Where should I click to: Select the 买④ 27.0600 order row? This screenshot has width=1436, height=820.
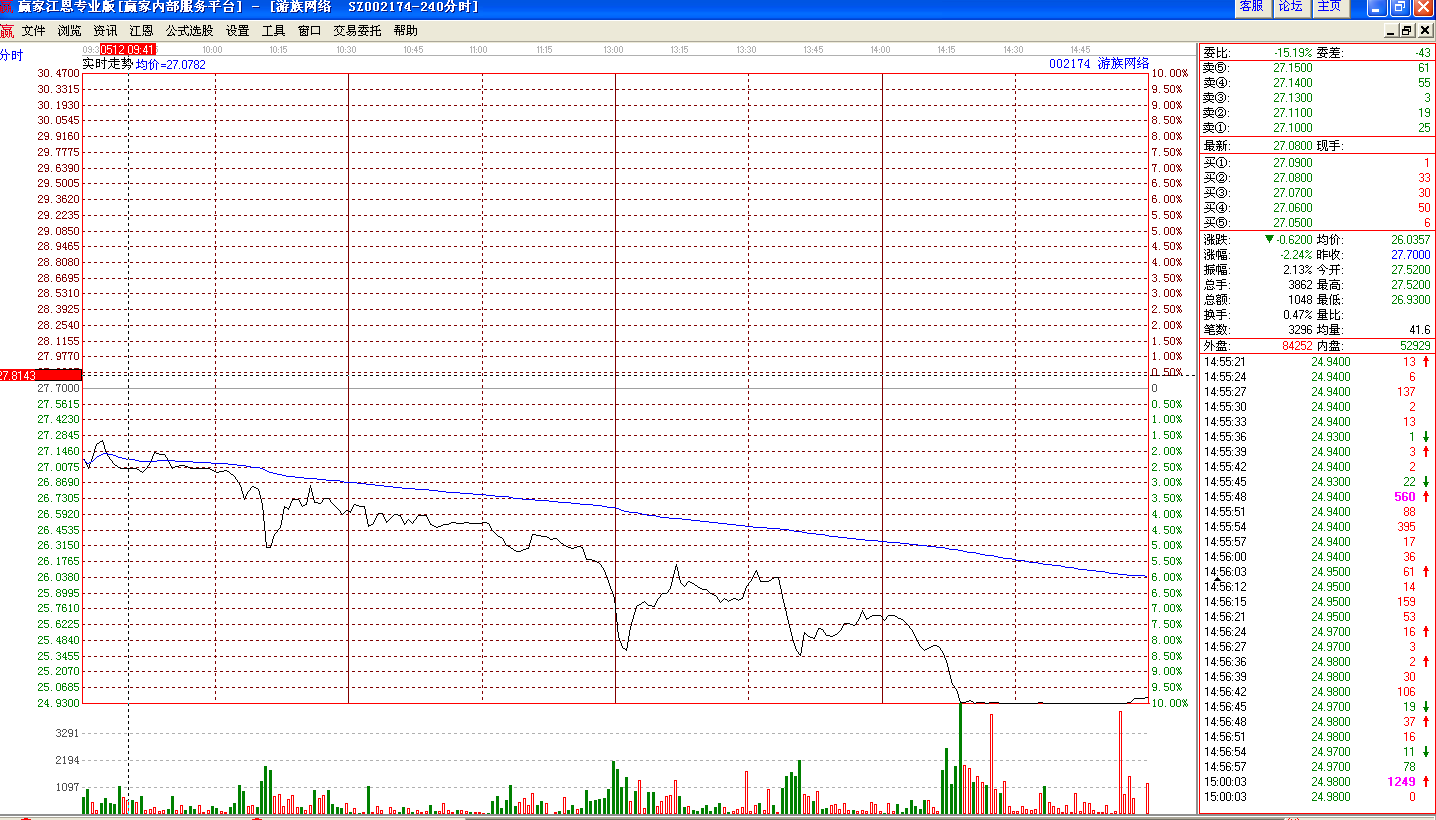tap(1317, 207)
